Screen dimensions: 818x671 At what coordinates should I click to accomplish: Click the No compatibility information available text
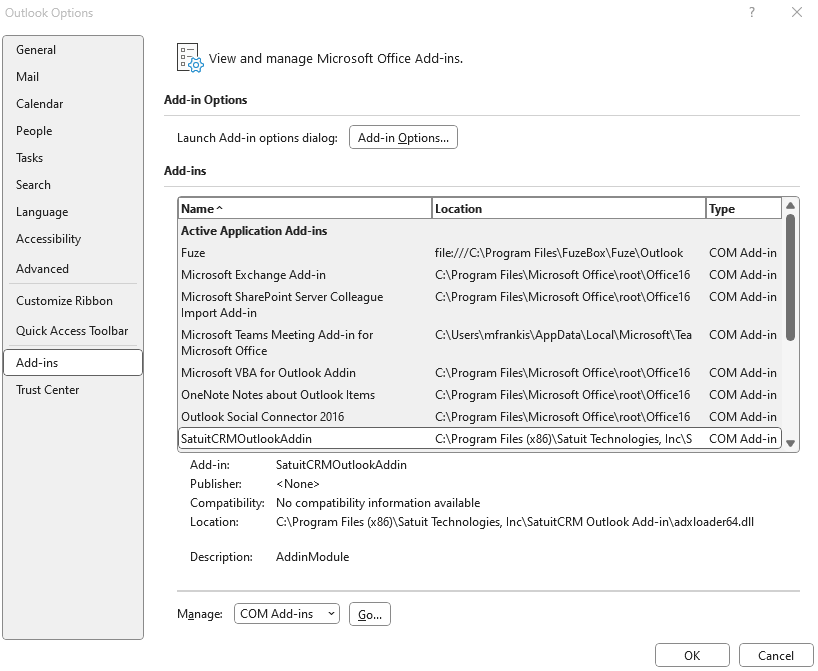click(x=378, y=503)
